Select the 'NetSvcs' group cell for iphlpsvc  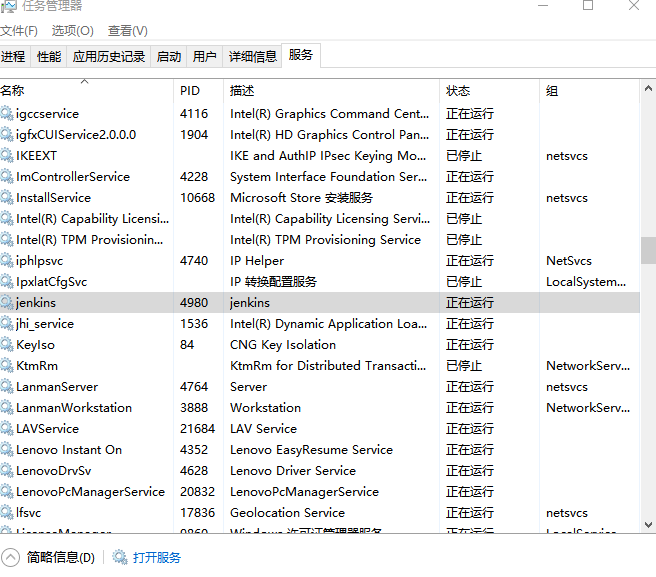coord(569,261)
